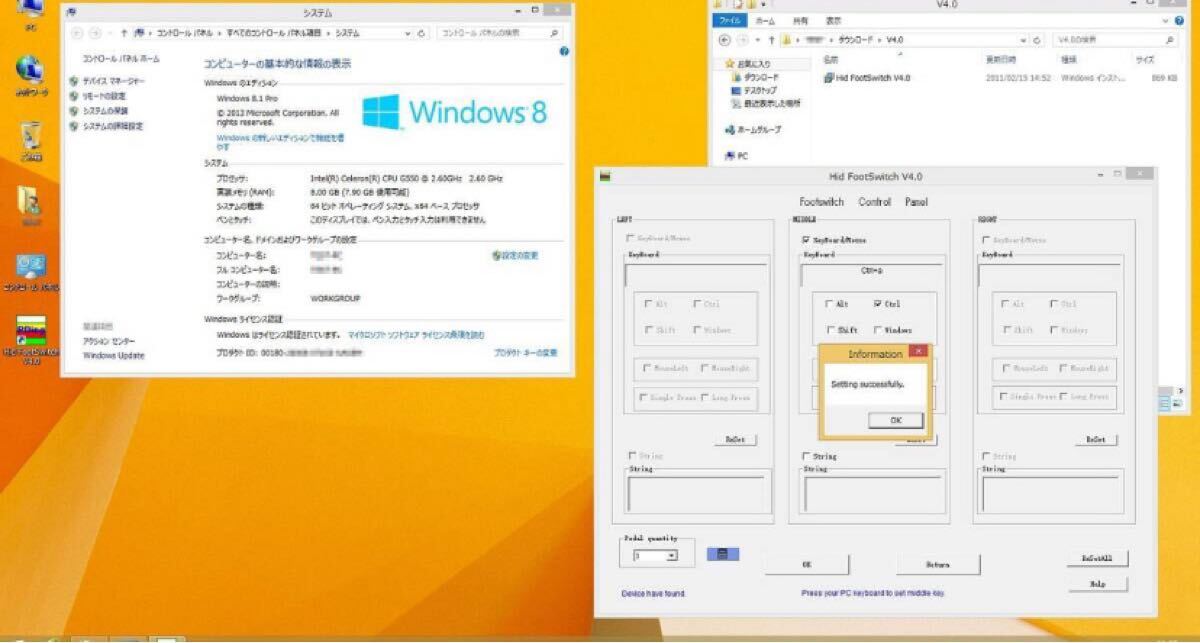Open Action Center link in System window
Screen dimensions: 1200x643
click(109, 341)
